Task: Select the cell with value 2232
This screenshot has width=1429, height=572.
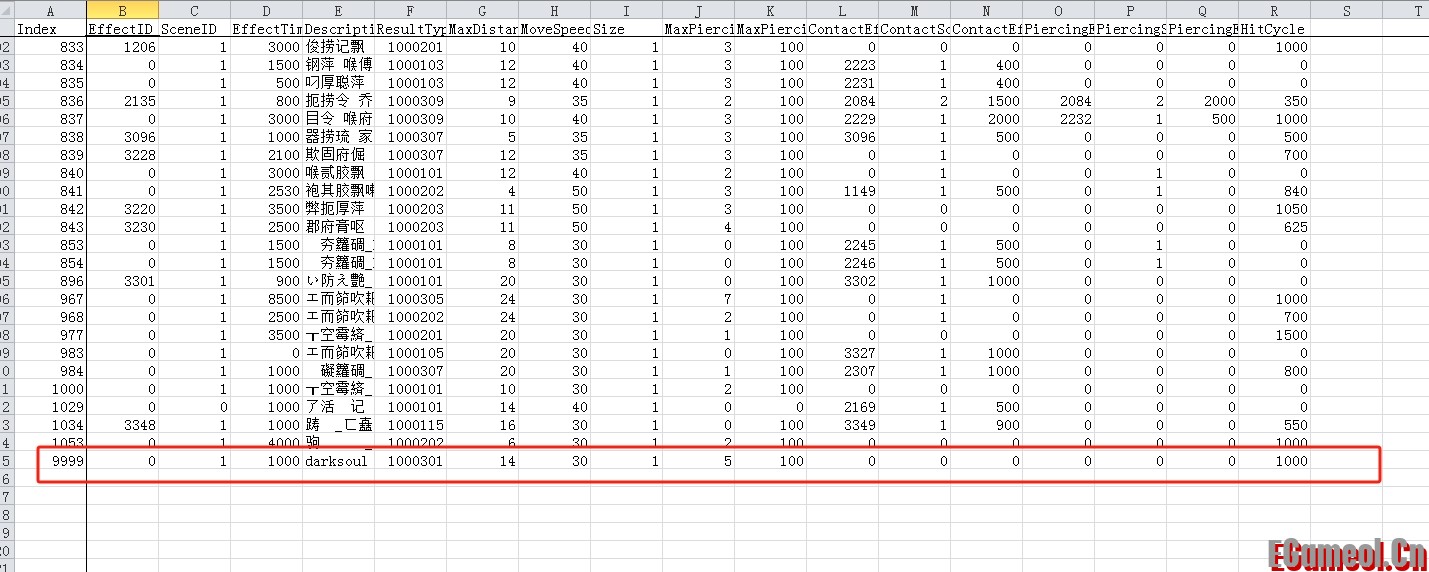Action: point(1058,119)
